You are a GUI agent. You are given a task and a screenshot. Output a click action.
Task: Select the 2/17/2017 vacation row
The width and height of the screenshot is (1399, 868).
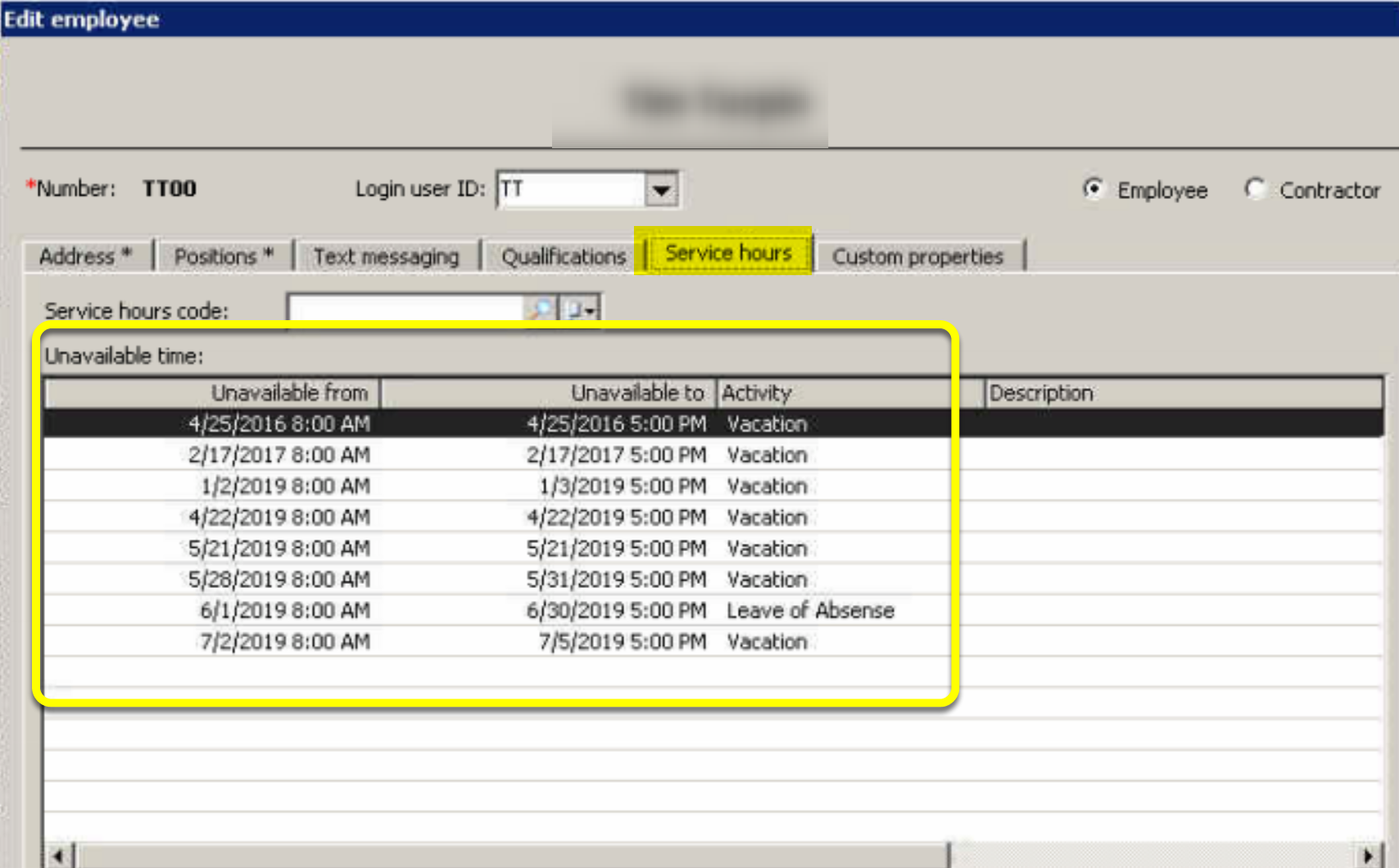(x=713, y=455)
